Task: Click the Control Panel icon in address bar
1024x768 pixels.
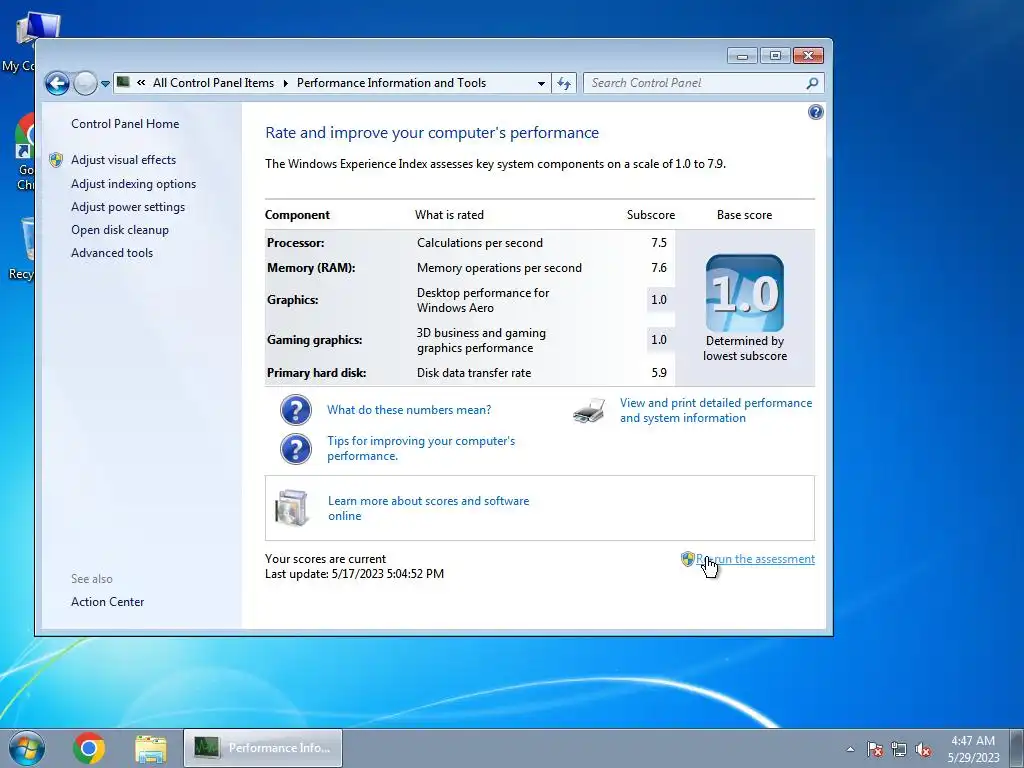Action: (x=123, y=82)
